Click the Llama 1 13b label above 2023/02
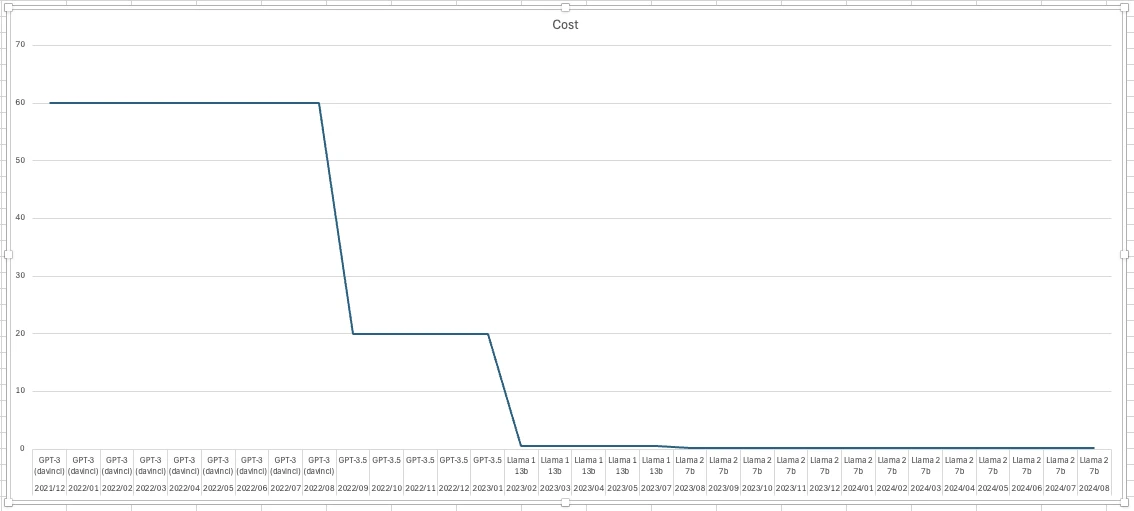Image resolution: width=1134 pixels, height=511 pixels. click(x=521, y=465)
